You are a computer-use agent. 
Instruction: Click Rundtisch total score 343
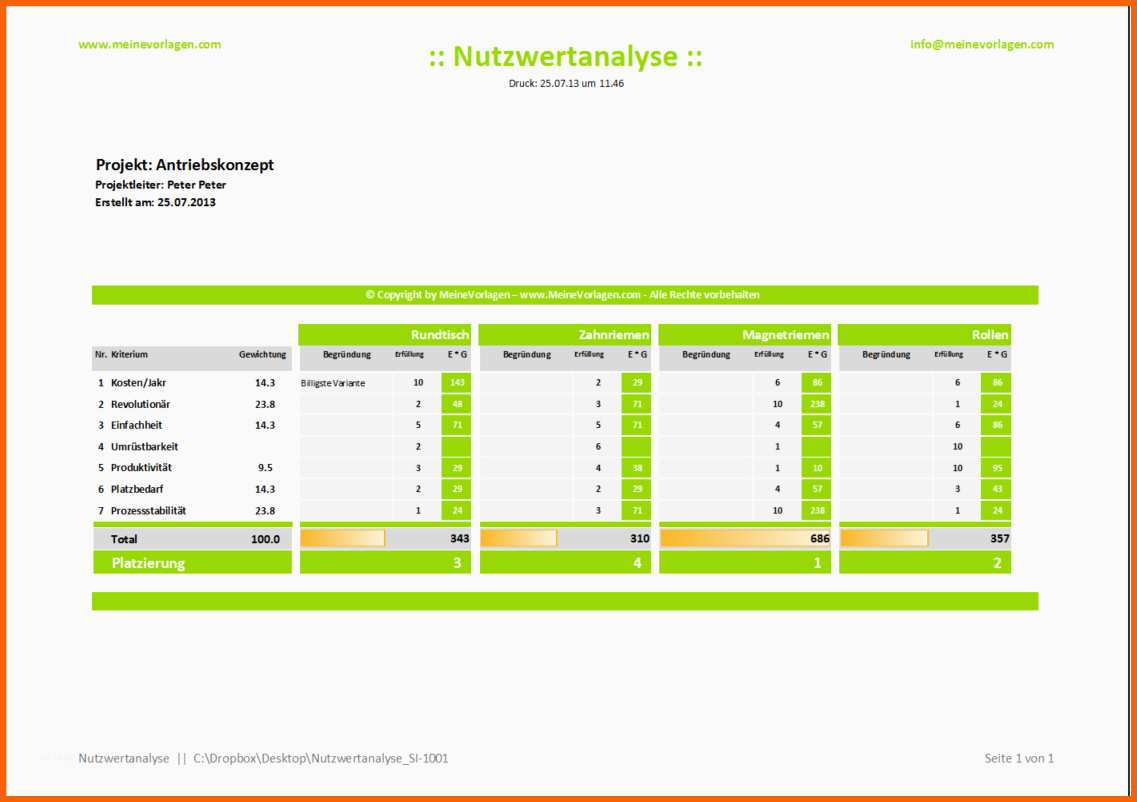coord(460,538)
